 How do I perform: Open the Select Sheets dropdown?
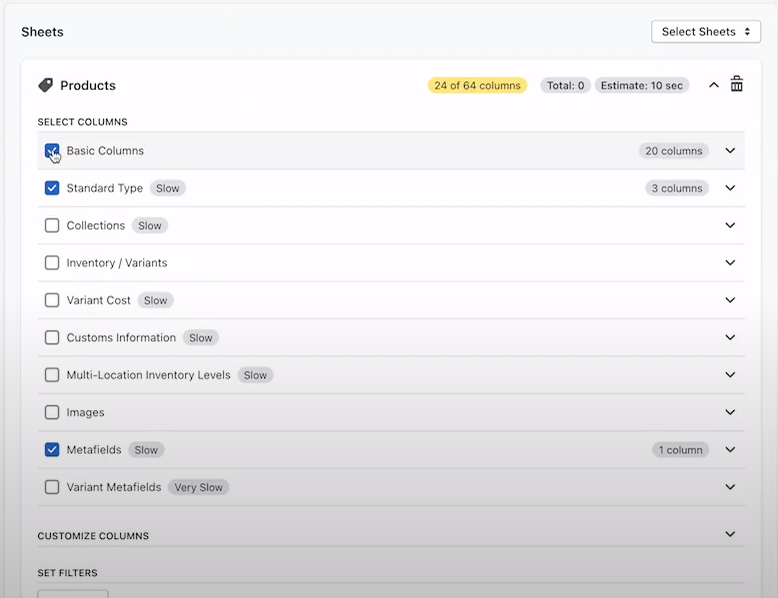click(706, 32)
